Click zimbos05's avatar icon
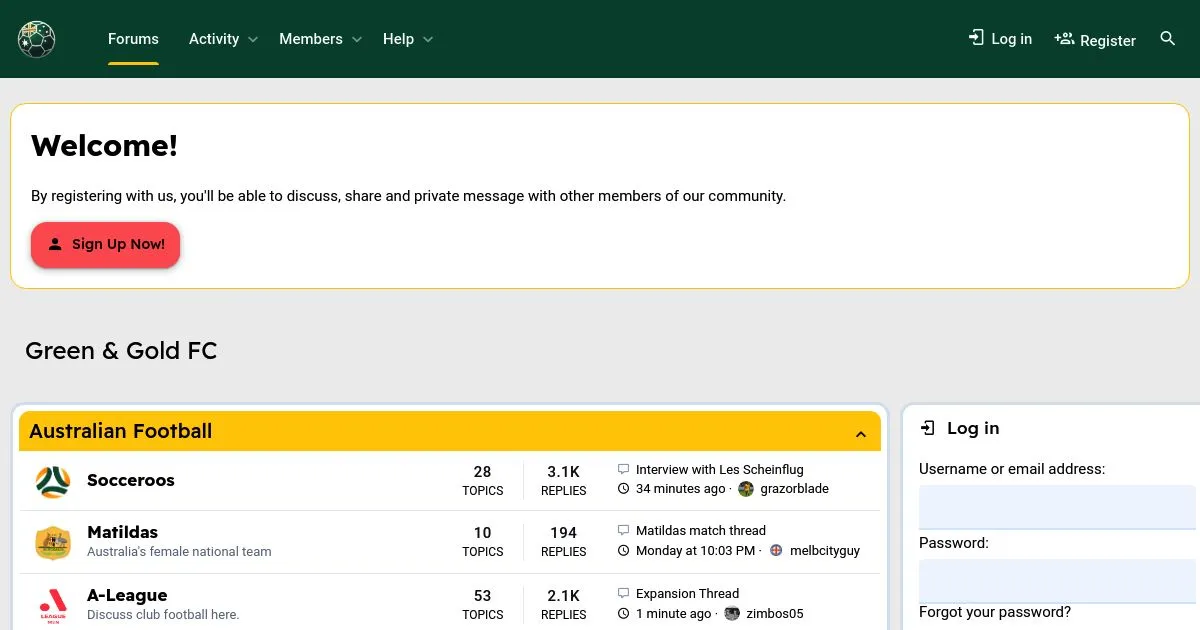This screenshot has height=630, width=1200. pyautogui.click(x=732, y=613)
